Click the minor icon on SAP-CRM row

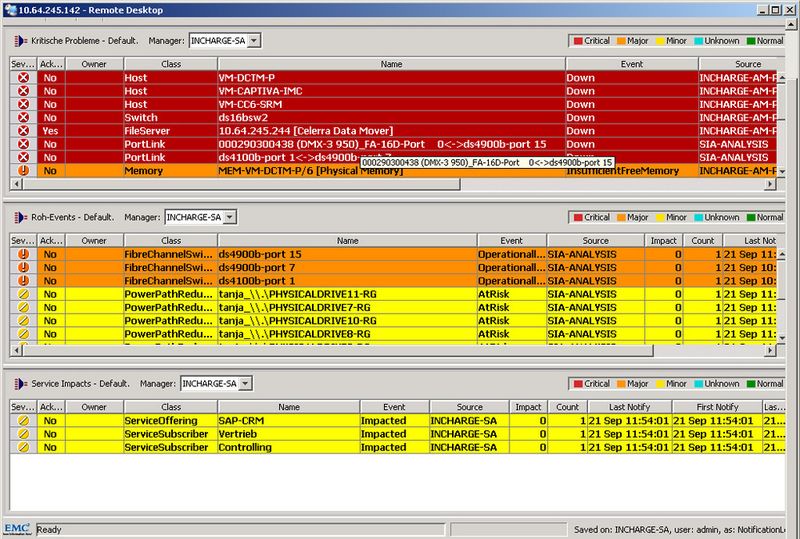coord(23,421)
